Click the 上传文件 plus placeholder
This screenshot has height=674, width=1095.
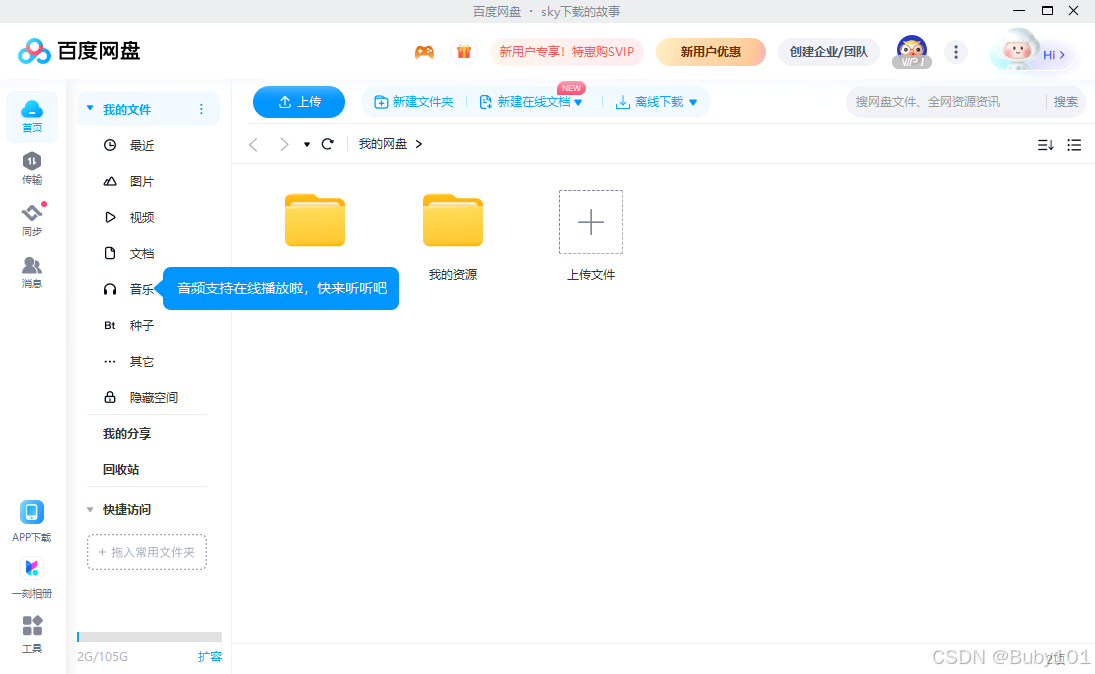(x=591, y=222)
